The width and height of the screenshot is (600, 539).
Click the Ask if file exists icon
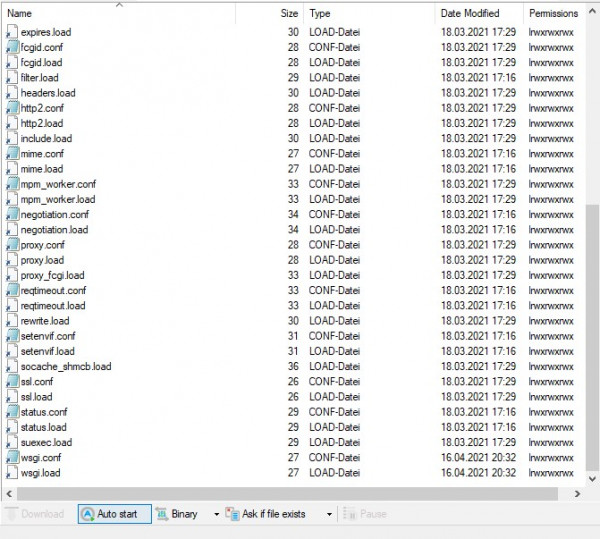click(x=232, y=514)
